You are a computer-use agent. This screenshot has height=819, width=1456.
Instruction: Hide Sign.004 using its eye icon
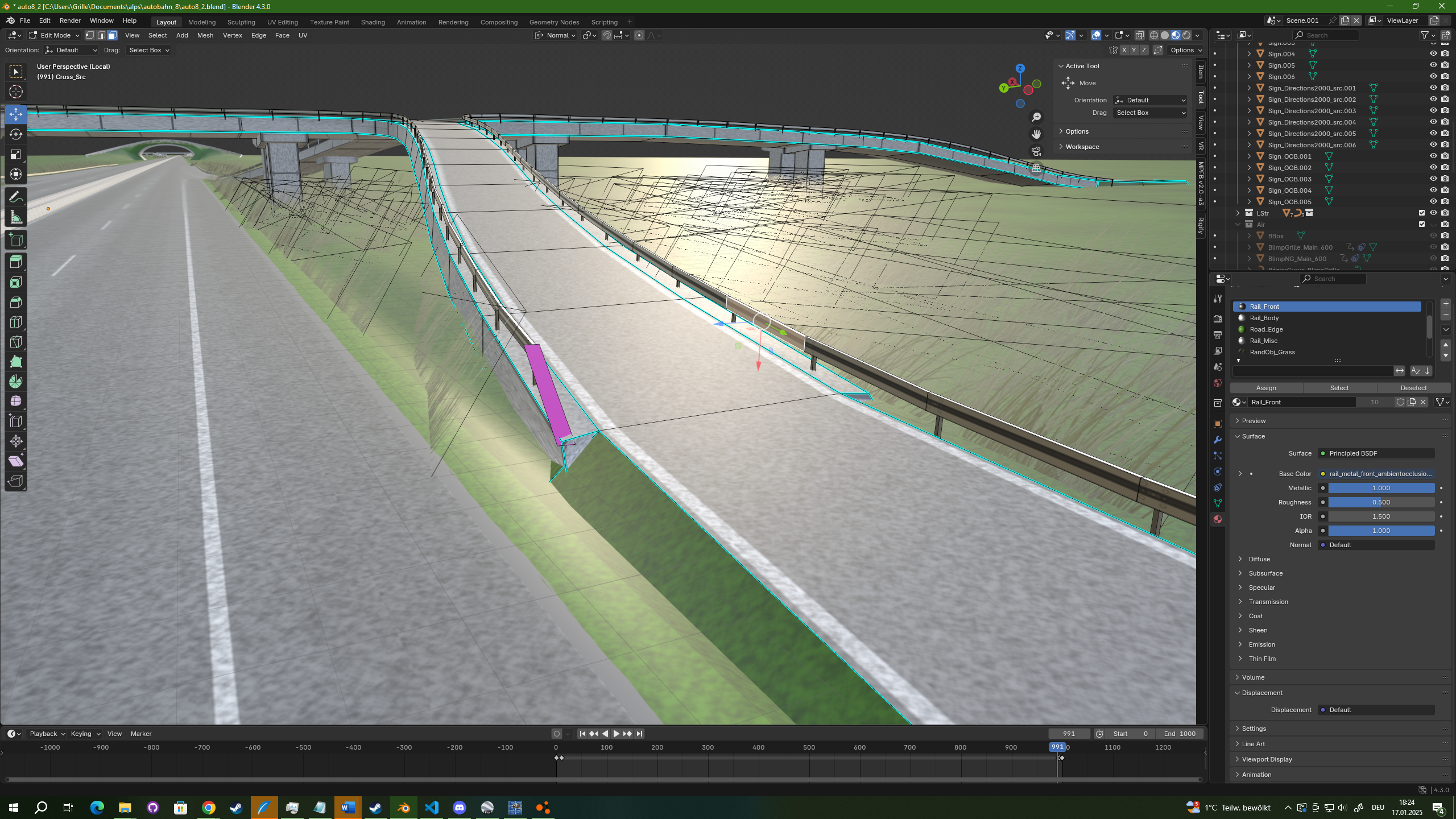(x=1433, y=54)
